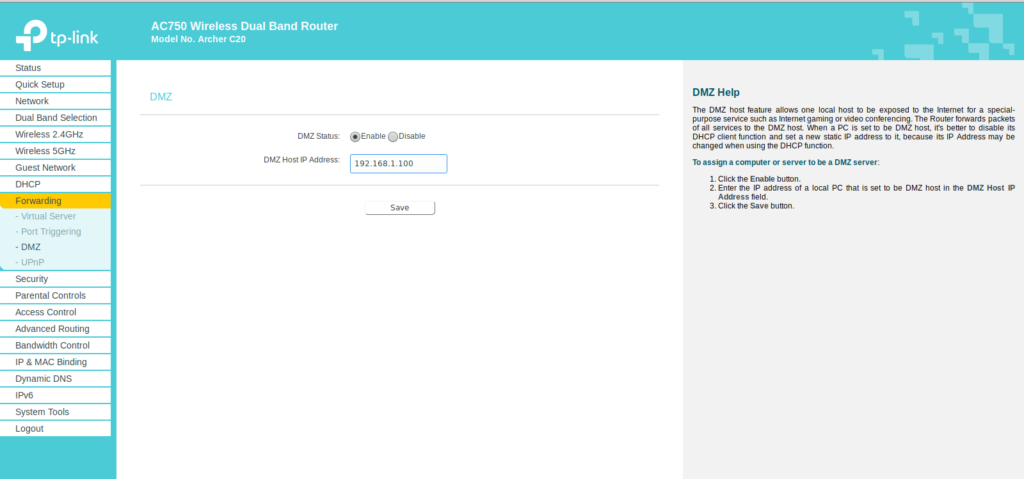Open the Status menu item
The height and width of the screenshot is (479, 1024).
point(28,68)
